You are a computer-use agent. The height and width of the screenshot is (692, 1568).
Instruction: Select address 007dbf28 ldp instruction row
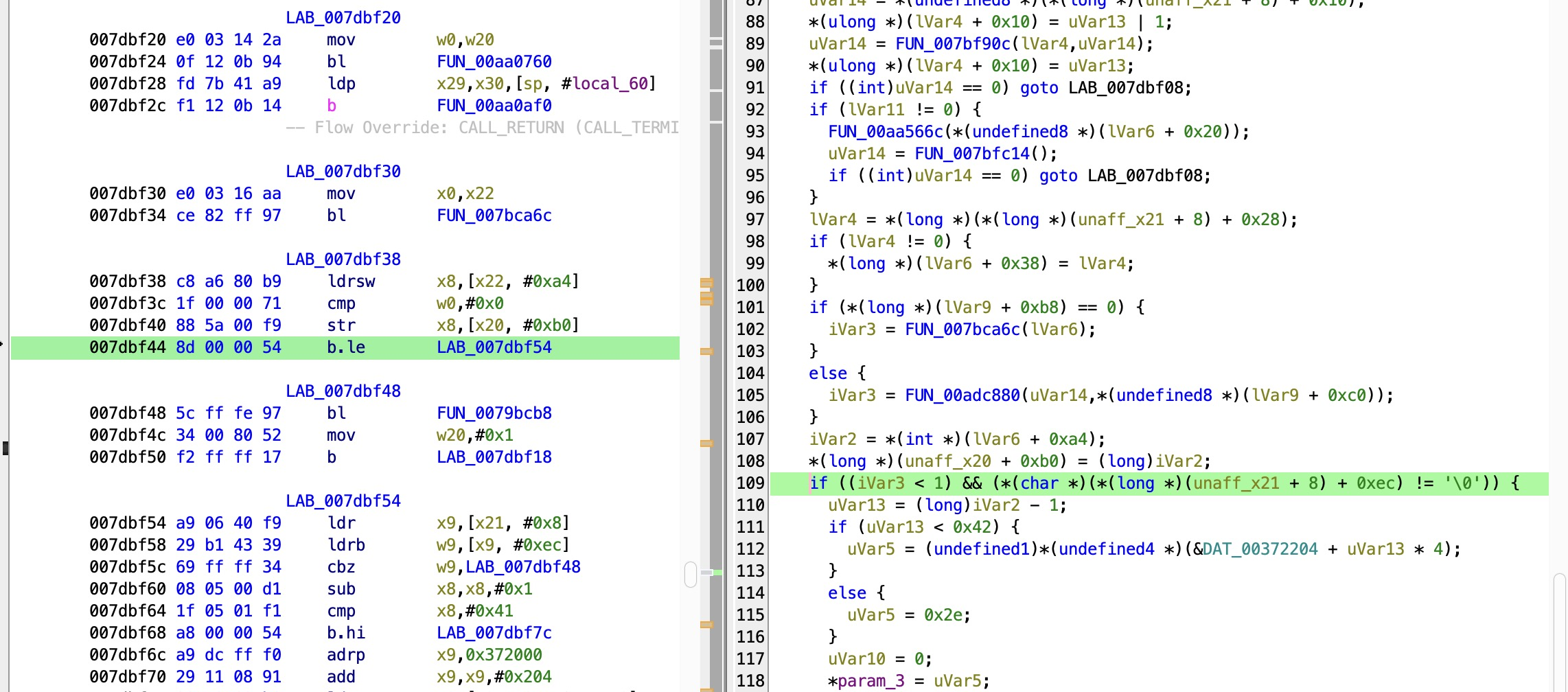(x=373, y=83)
